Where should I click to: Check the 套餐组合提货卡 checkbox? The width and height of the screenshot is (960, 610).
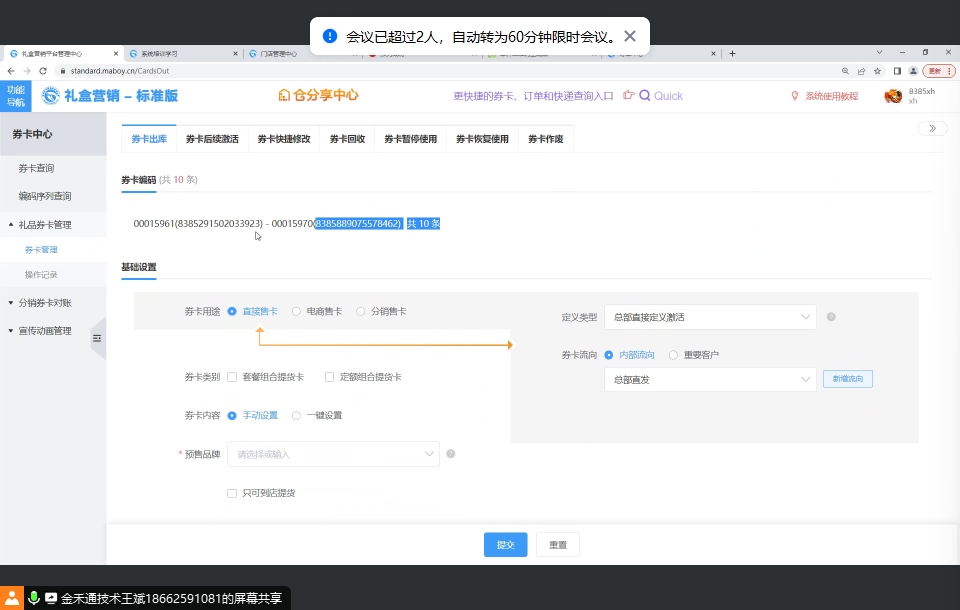click(232, 377)
